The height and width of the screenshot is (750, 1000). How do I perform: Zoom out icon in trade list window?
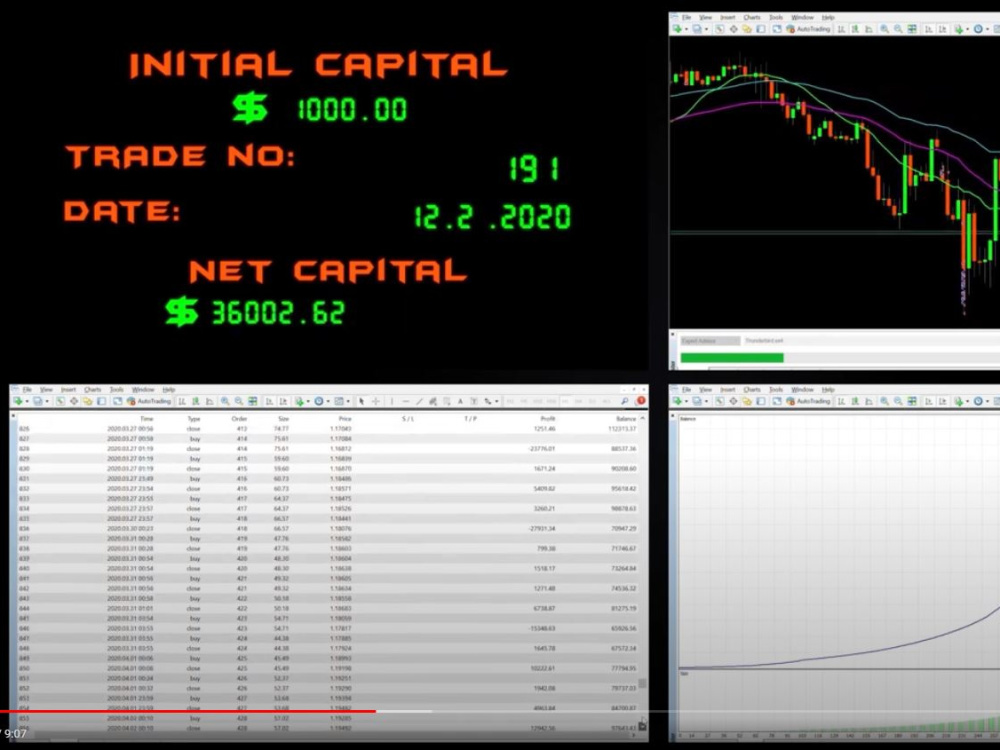(x=239, y=401)
